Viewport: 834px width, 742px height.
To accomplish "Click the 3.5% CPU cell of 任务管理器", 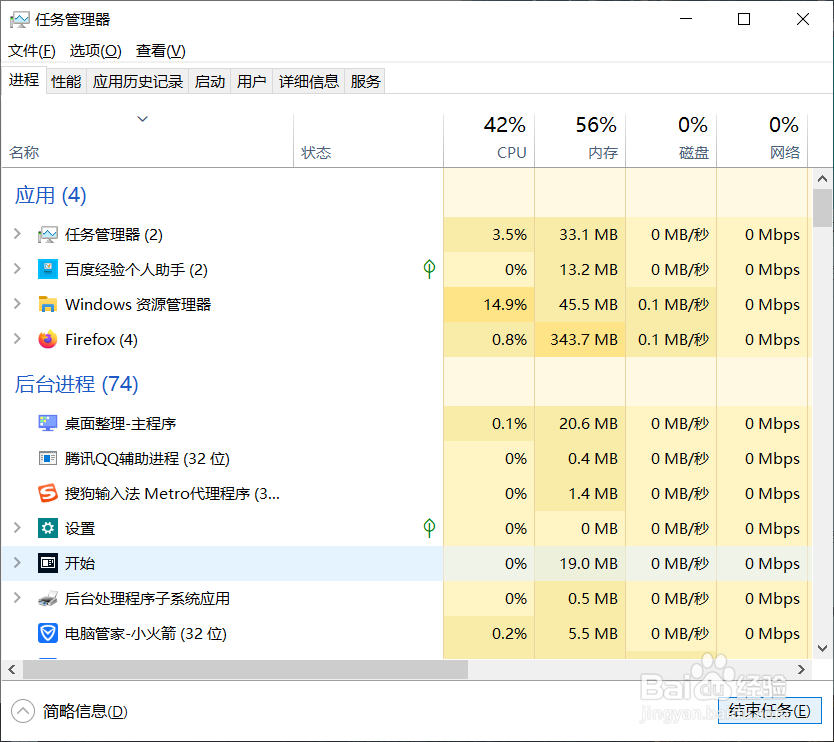I will pyautogui.click(x=489, y=235).
